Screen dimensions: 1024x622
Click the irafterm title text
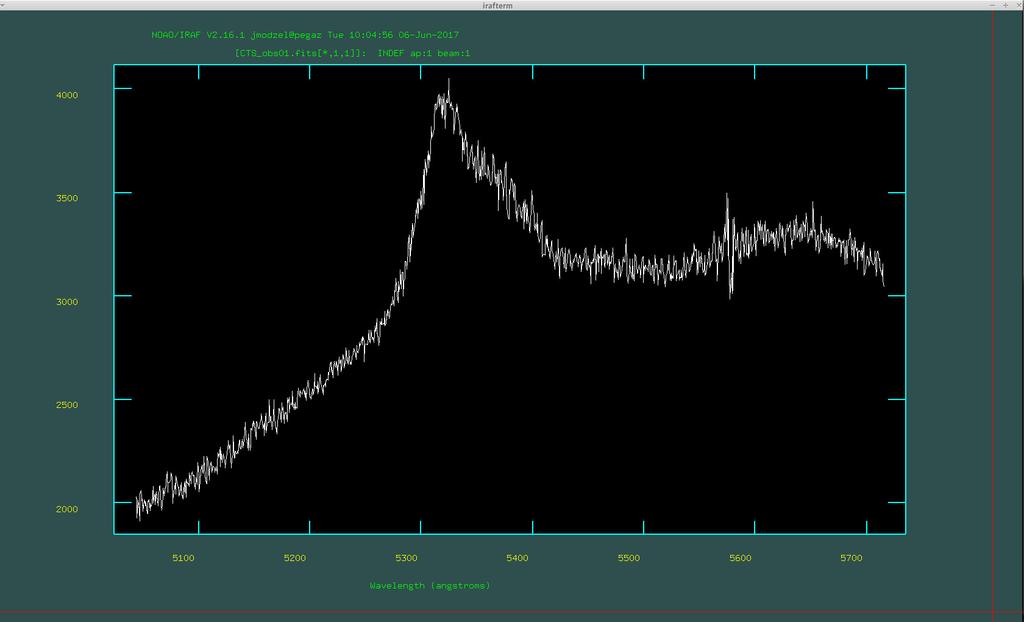[x=498, y=5]
